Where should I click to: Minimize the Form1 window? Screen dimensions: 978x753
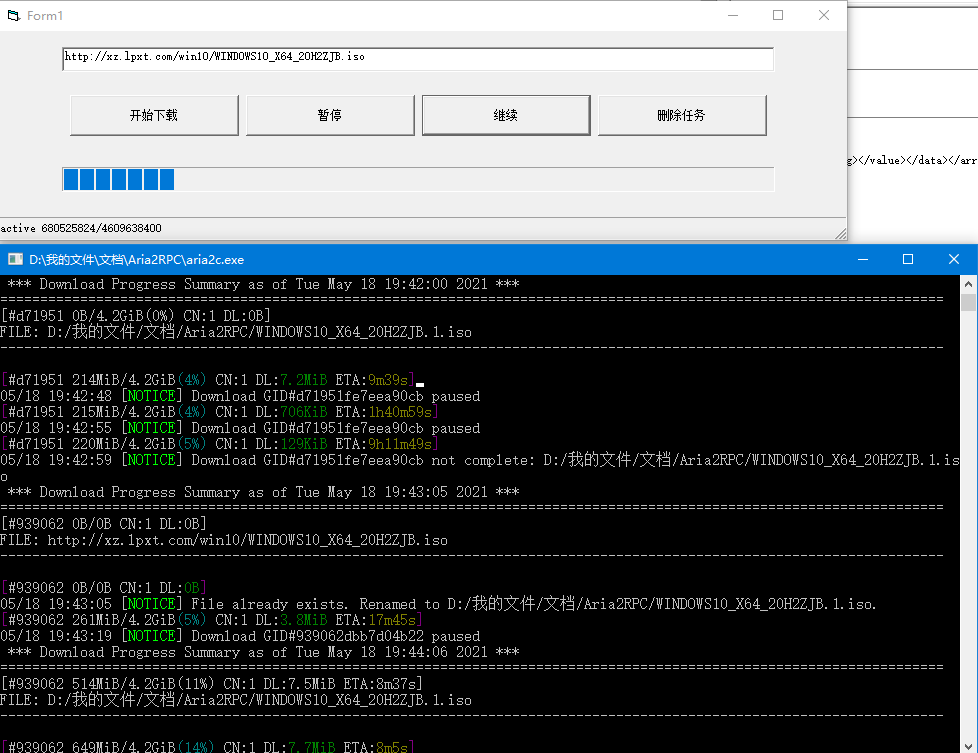pyautogui.click(x=733, y=16)
